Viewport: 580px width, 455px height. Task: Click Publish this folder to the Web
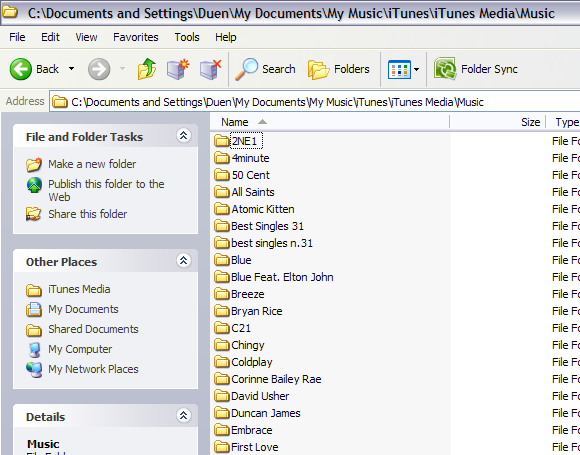106,190
